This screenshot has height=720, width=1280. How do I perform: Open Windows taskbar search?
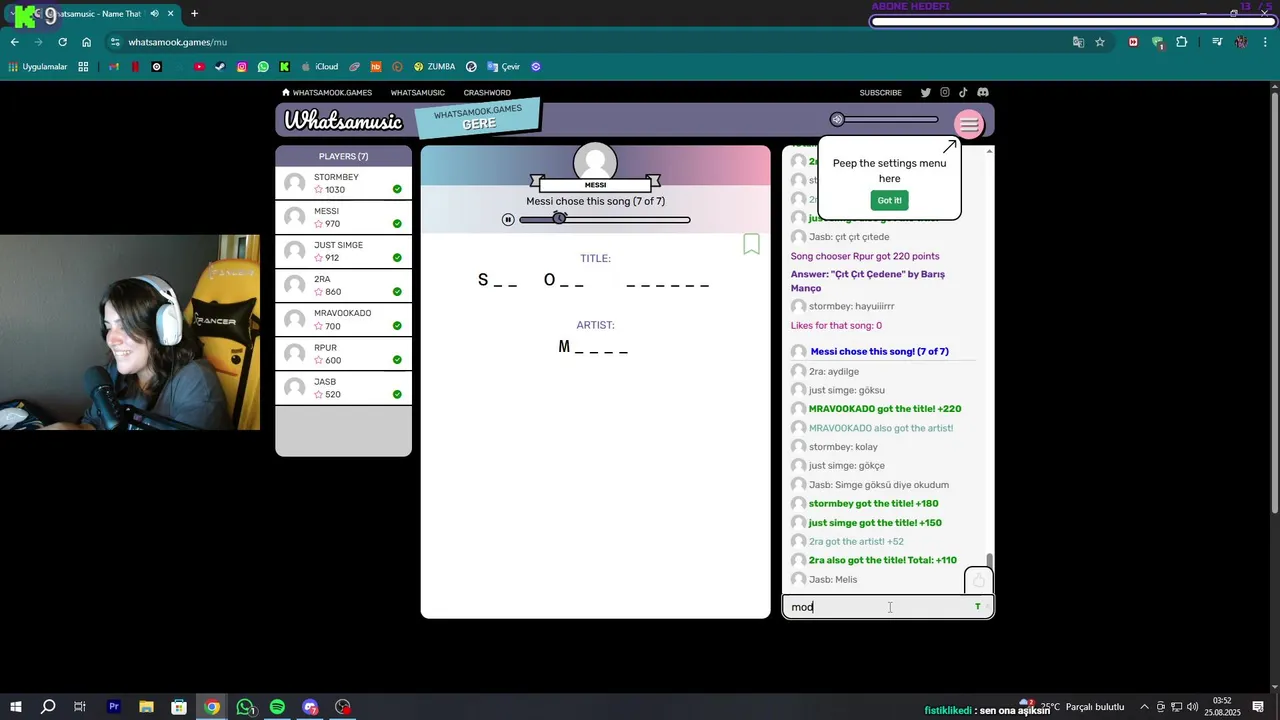pyautogui.click(x=47, y=707)
